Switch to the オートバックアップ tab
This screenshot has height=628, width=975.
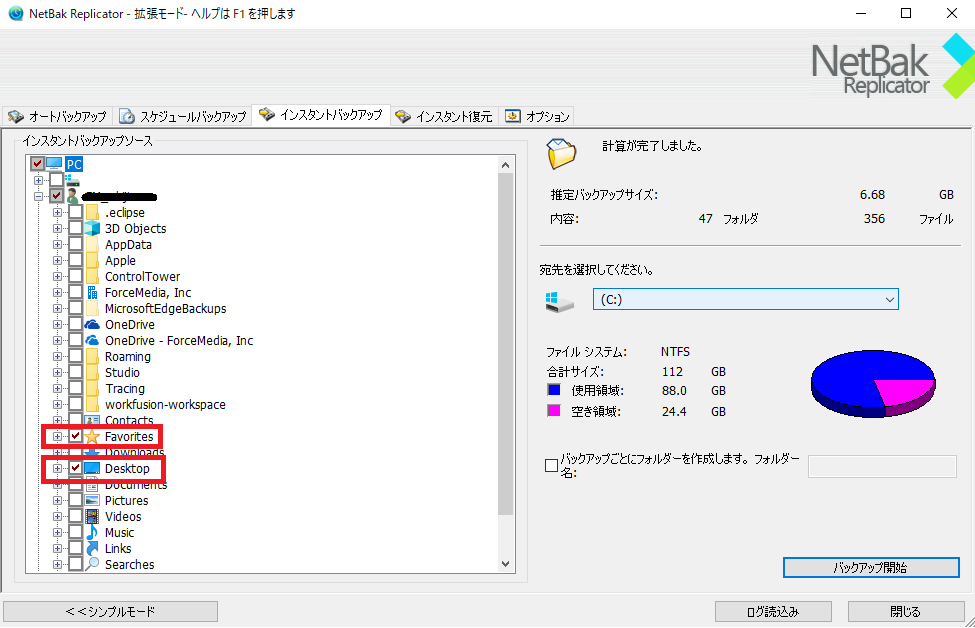pyautogui.click(x=57, y=116)
